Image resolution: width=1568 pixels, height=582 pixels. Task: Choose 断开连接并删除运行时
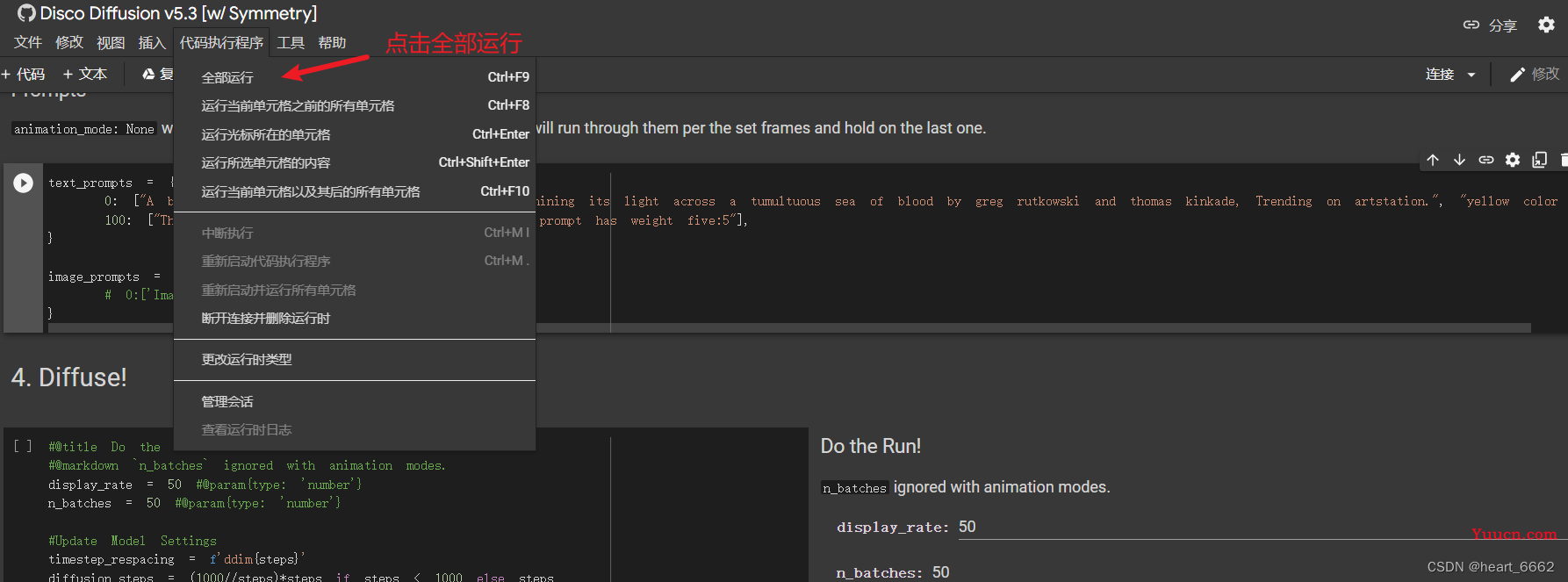tap(355, 318)
